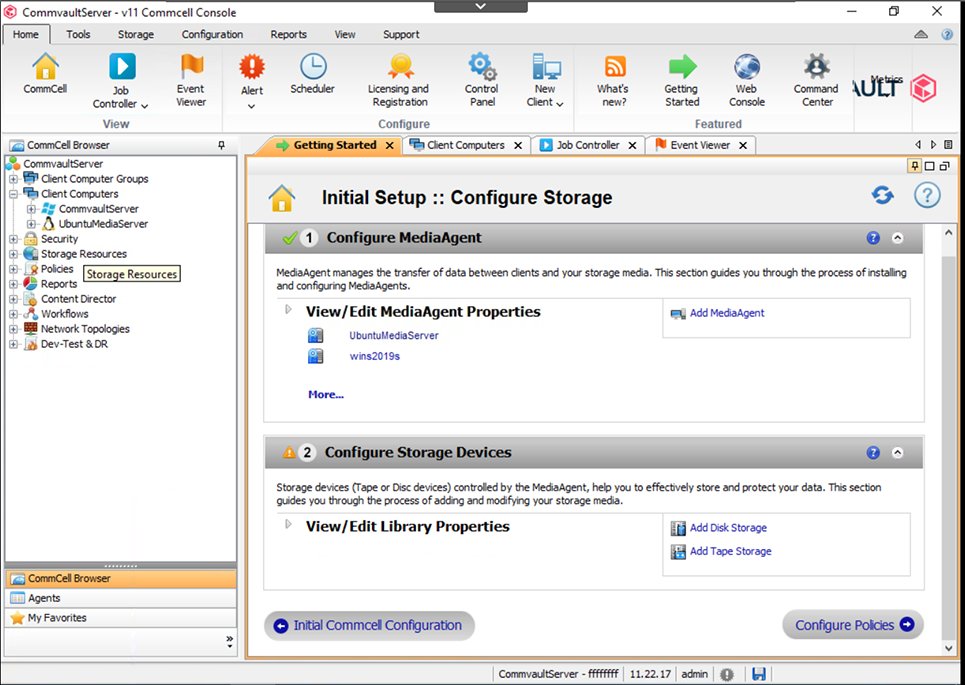
Task: Click the ribbon help question mark icon
Action: click(x=947, y=34)
